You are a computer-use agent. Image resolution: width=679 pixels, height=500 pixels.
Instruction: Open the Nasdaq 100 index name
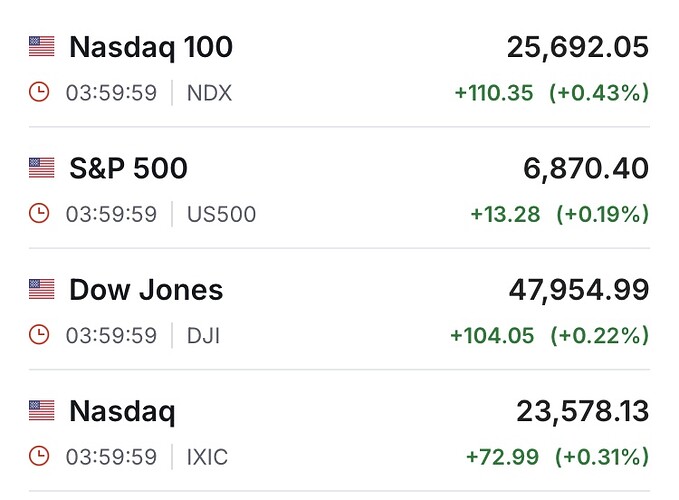point(150,47)
